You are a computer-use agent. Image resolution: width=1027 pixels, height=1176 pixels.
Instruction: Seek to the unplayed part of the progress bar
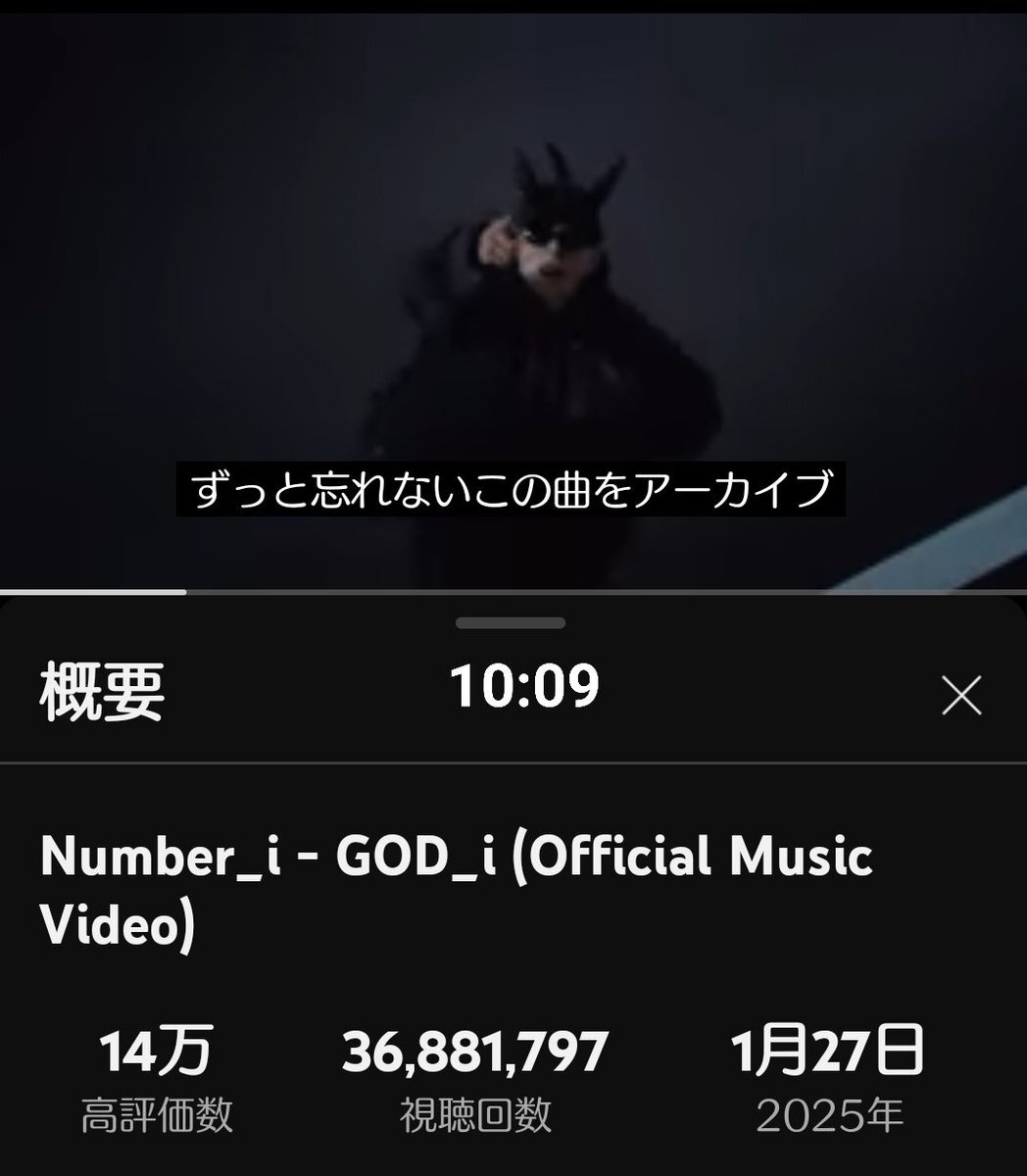coord(606,592)
